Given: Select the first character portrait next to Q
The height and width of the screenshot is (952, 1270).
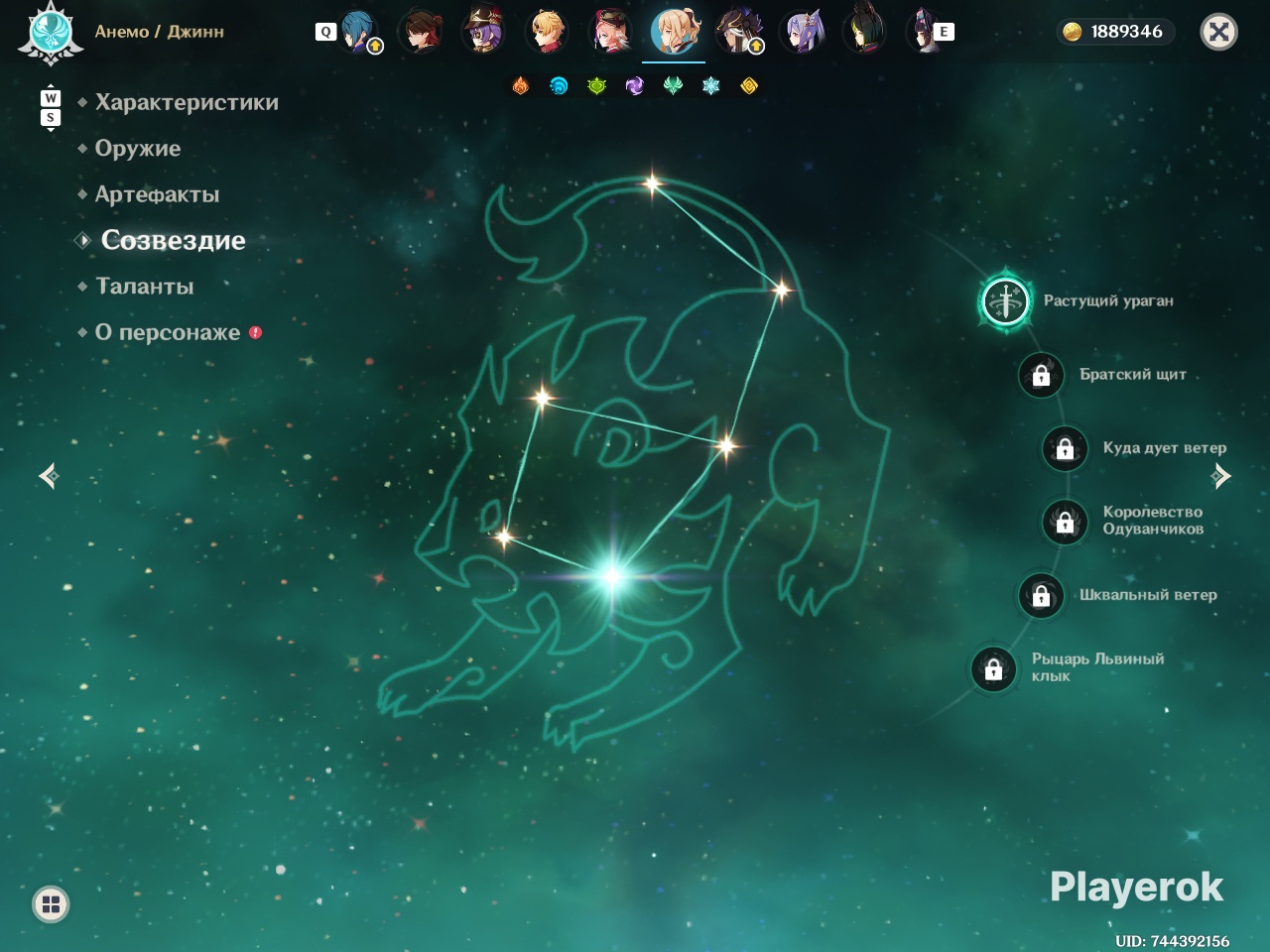Looking at the screenshot, I should coord(360,32).
